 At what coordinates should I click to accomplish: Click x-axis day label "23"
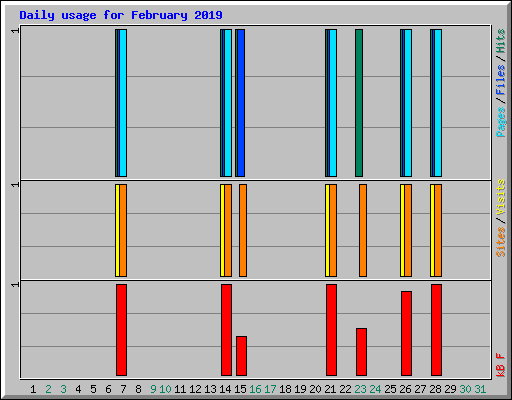(x=360, y=389)
